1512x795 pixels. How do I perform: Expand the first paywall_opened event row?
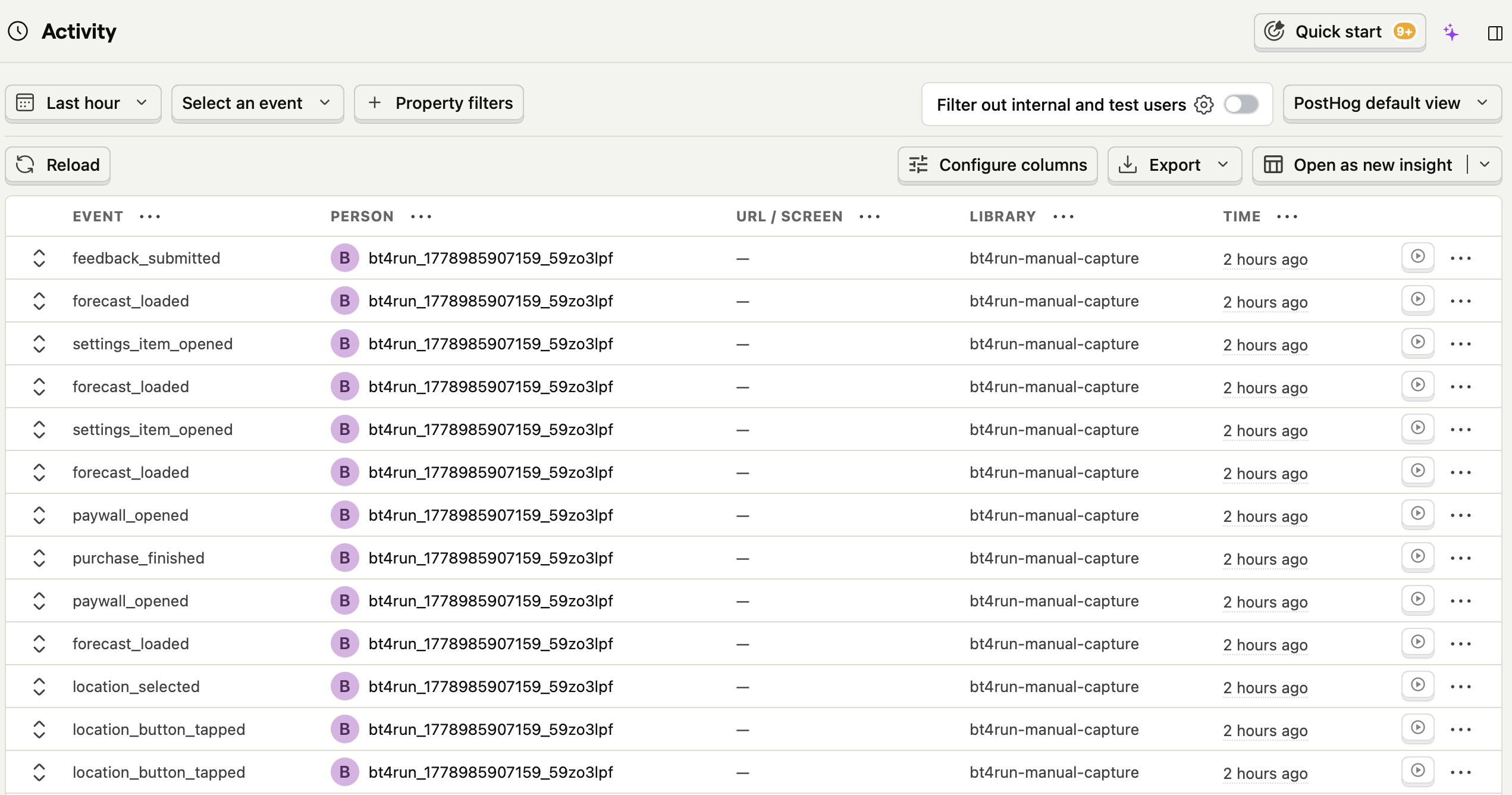pyautogui.click(x=39, y=515)
